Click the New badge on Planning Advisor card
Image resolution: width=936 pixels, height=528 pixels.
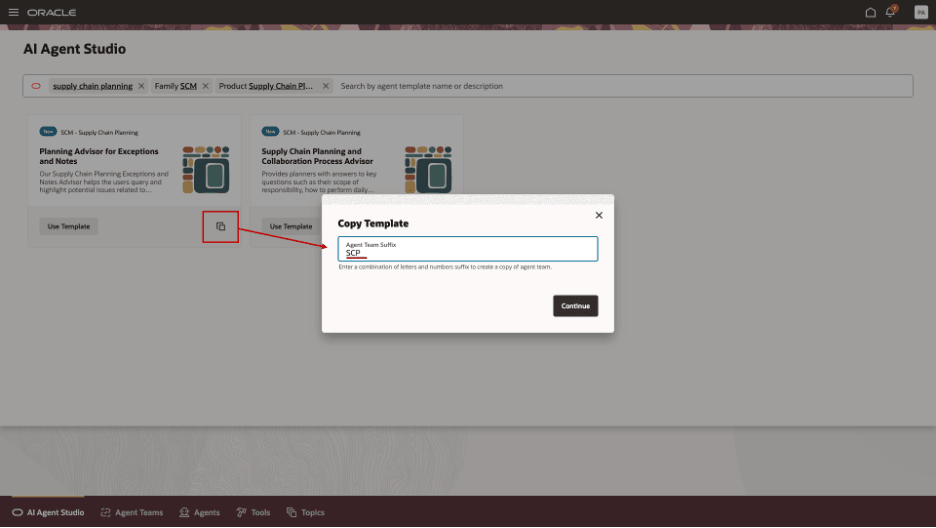pos(48,131)
